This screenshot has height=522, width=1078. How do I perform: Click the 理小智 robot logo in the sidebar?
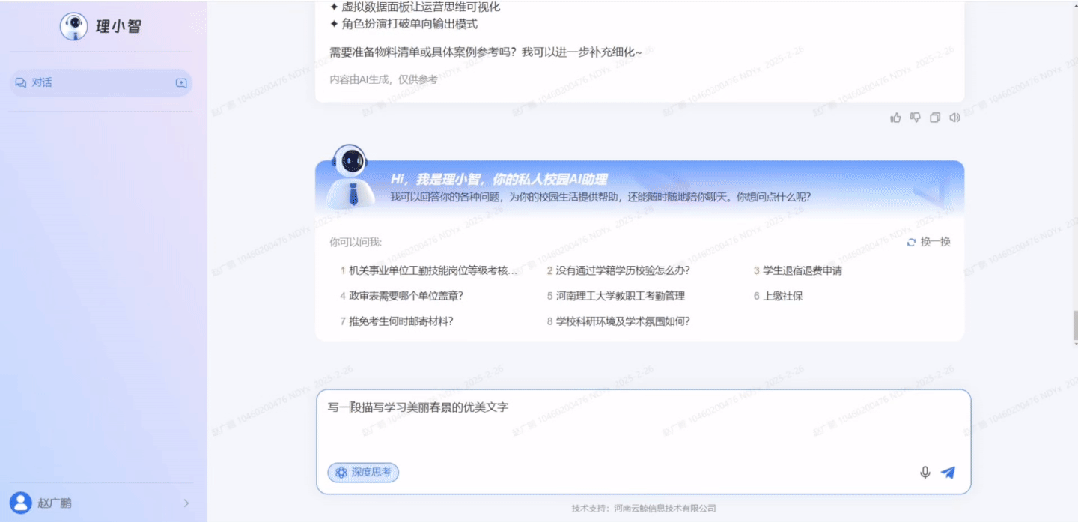74,27
